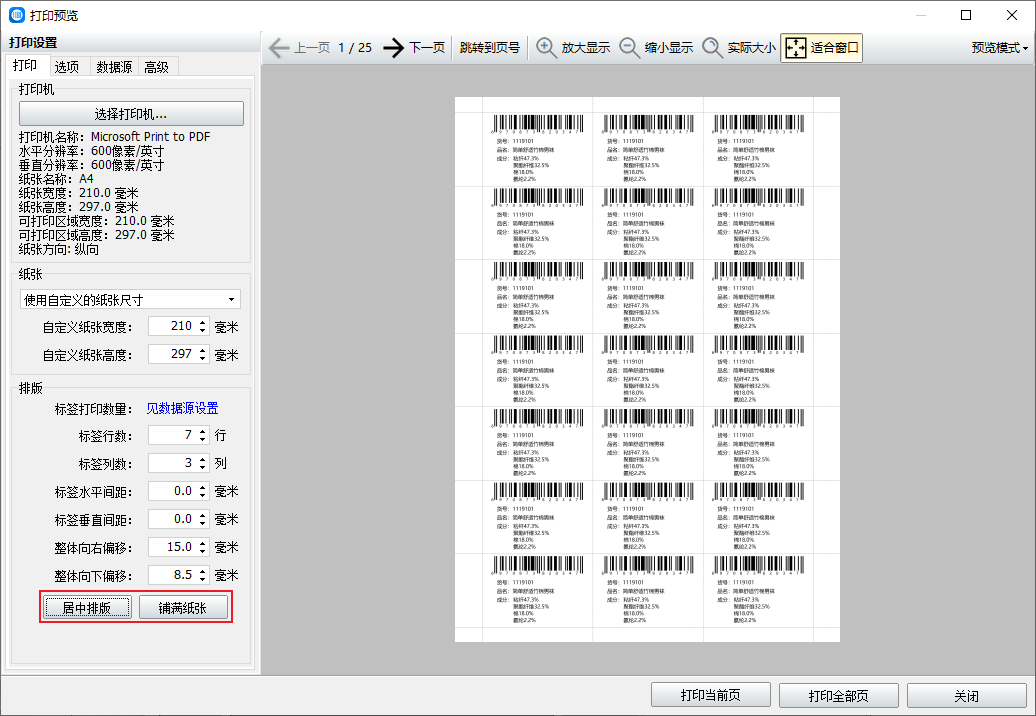Switch to the 数据源 tab
The width and height of the screenshot is (1036, 716).
(x=114, y=67)
